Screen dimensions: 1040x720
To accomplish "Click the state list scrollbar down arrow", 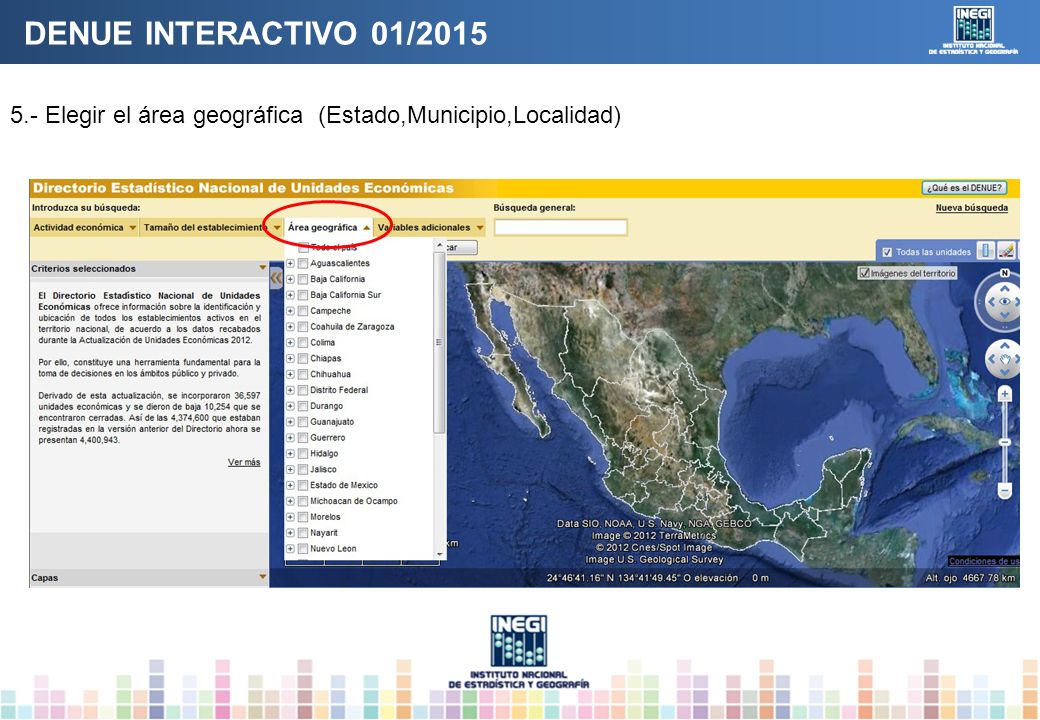I will pyautogui.click(x=439, y=554).
